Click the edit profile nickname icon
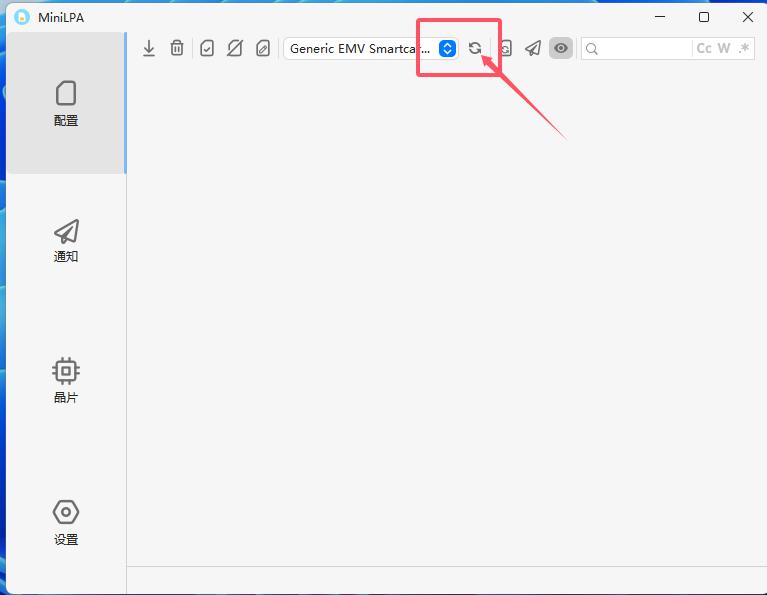Image resolution: width=767 pixels, height=595 pixels. (x=263, y=48)
